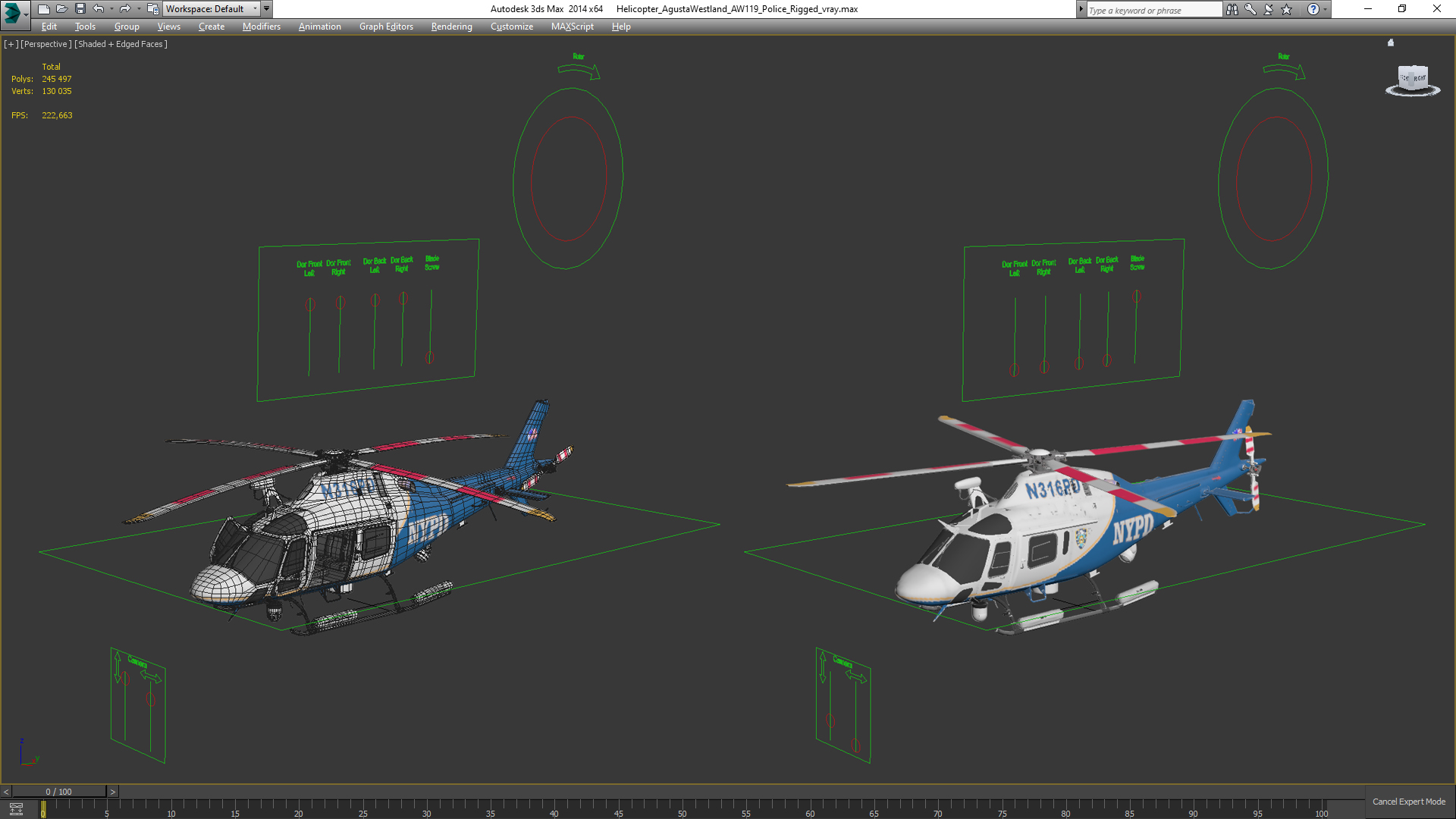
Task: Click the Cancel Expert Mode button
Action: pos(1409,802)
